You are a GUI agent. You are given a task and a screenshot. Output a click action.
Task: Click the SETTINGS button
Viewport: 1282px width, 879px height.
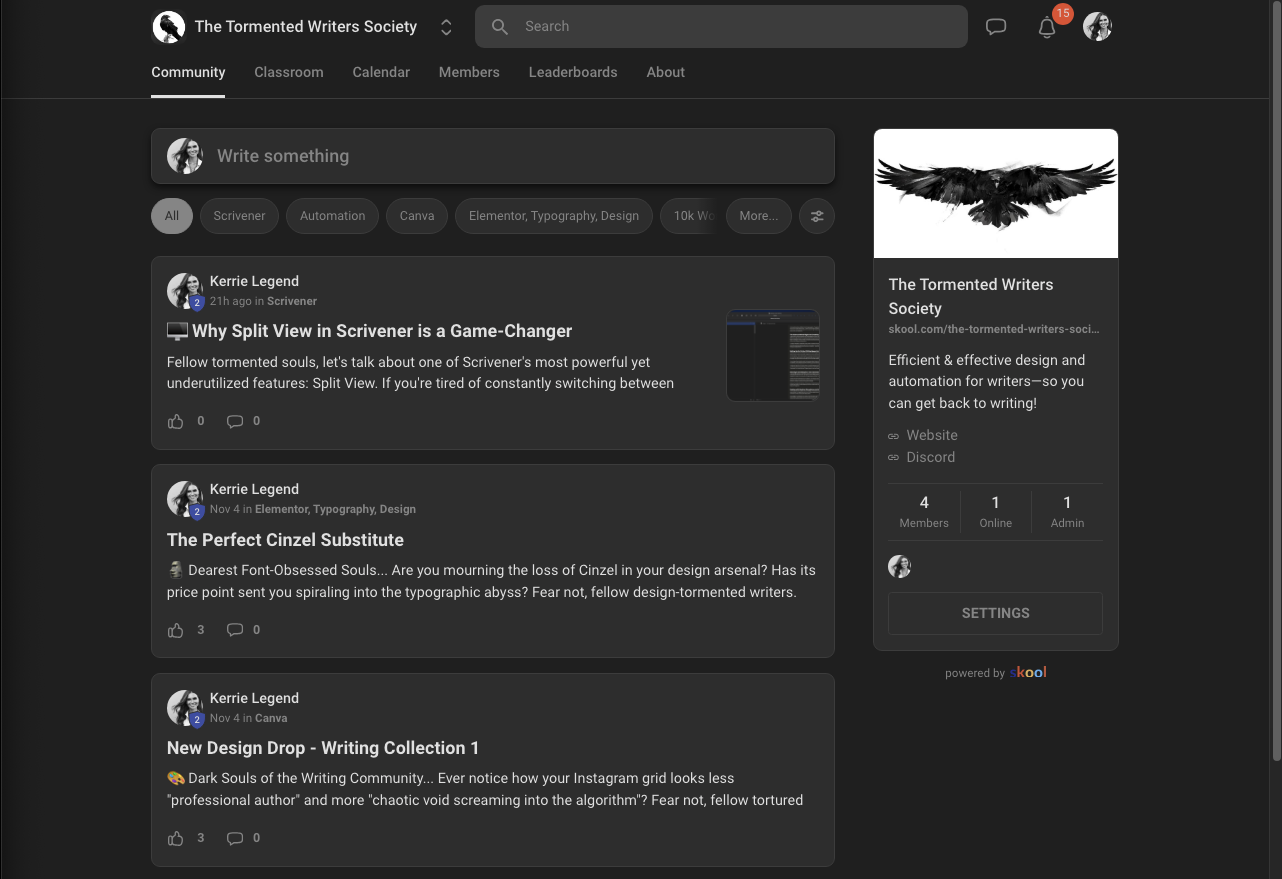tap(995, 613)
